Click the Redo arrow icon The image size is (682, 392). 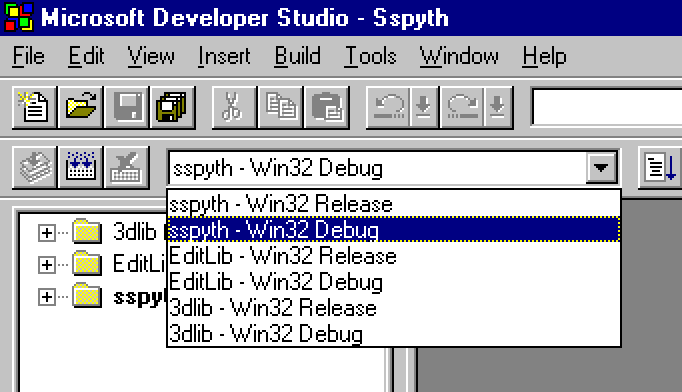[x=462, y=107]
